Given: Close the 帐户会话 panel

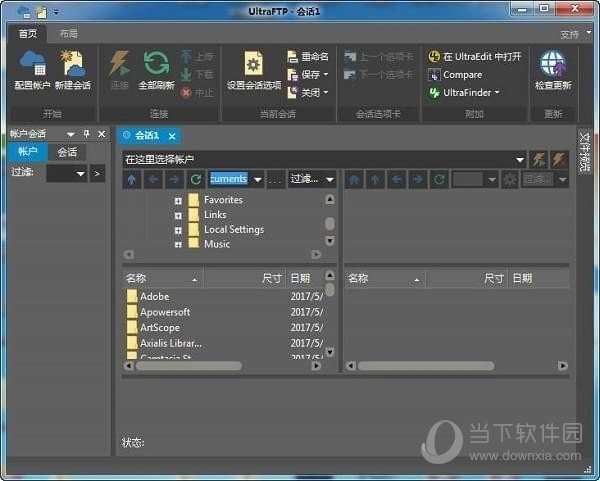Looking at the screenshot, I should coord(101,134).
